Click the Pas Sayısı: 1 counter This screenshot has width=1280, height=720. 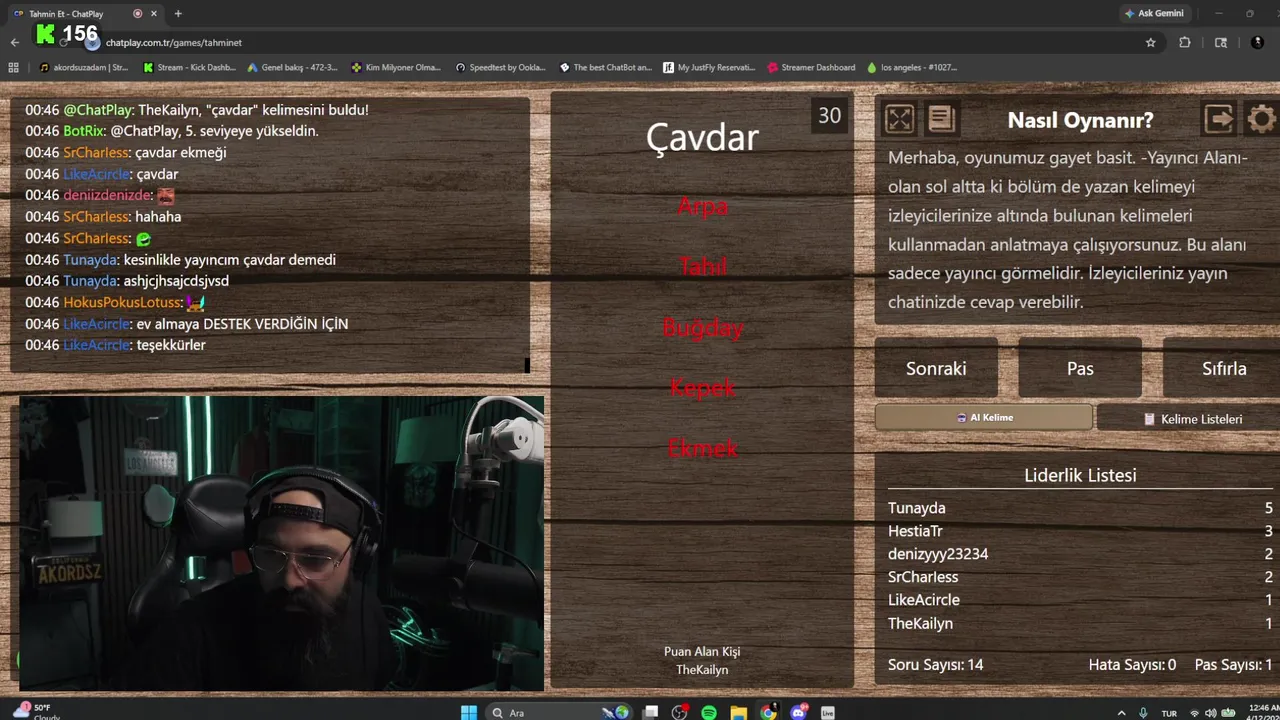pos(1233,665)
